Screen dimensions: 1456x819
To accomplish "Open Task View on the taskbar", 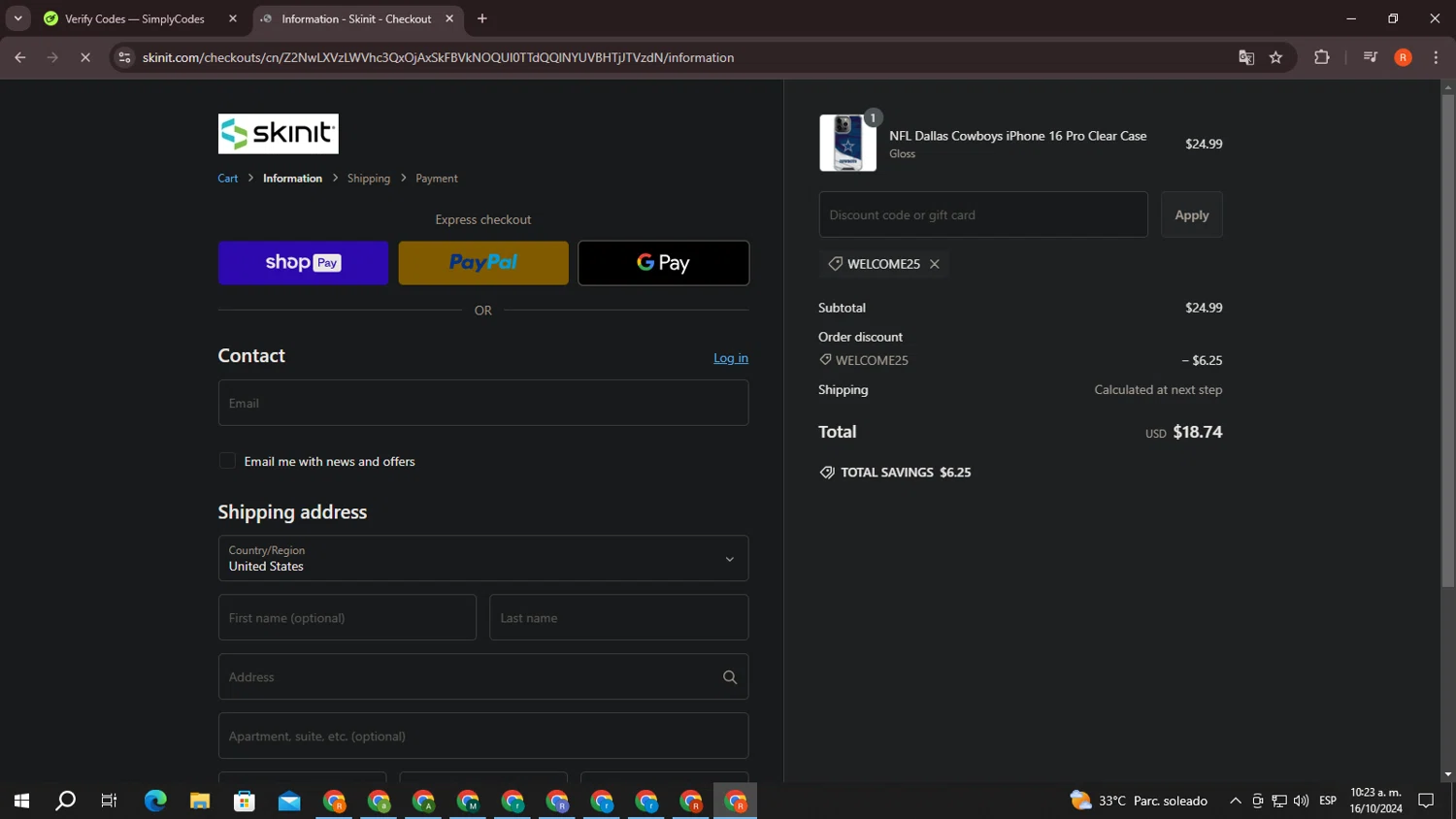I will (110, 801).
